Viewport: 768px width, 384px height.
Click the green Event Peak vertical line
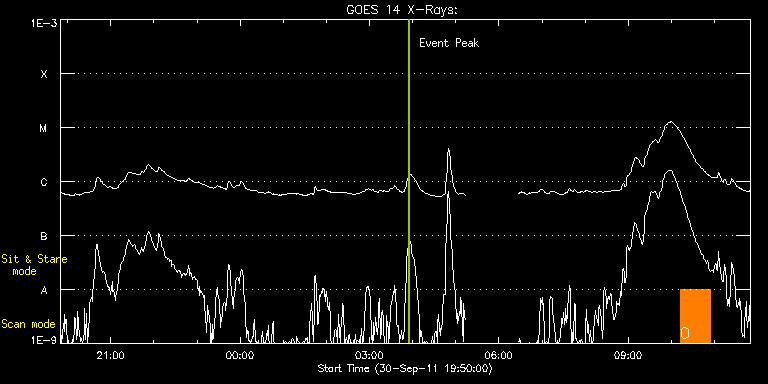[408, 181]
